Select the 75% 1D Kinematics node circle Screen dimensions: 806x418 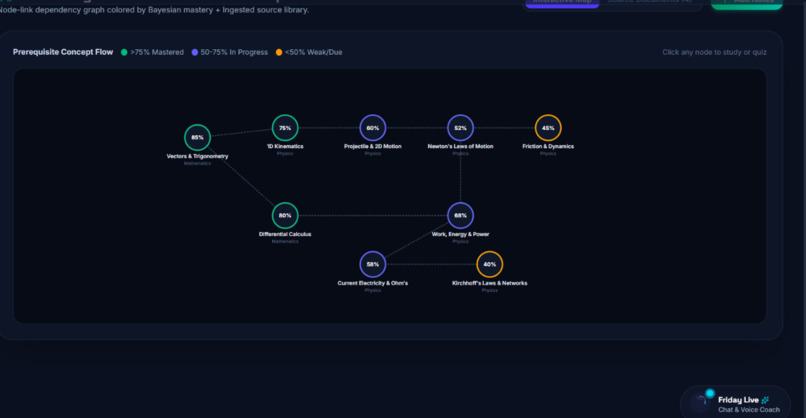(285, 128)
